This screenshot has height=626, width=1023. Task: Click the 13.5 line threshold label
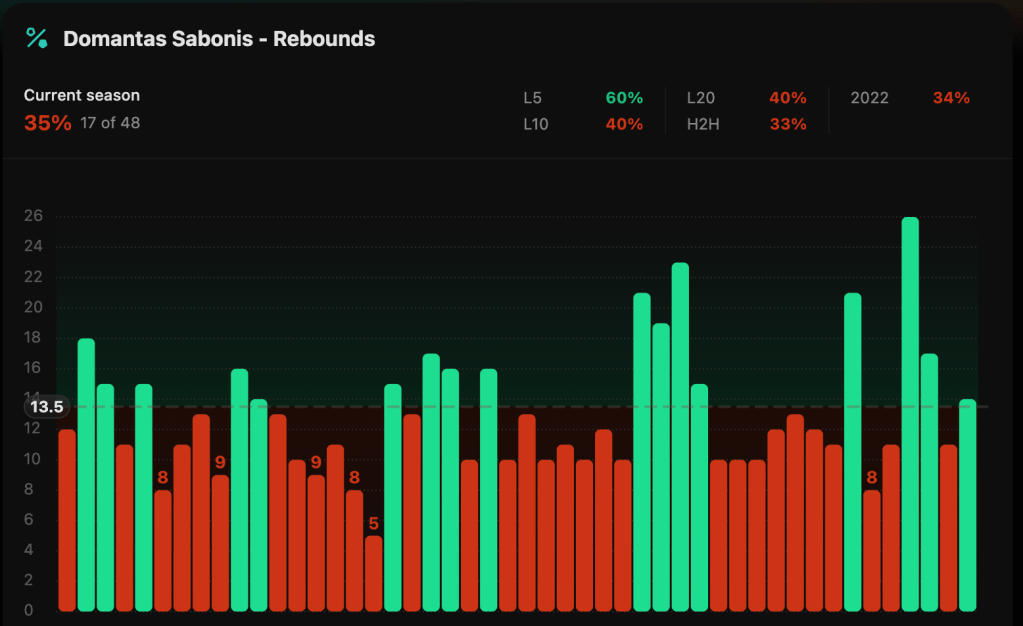coord(47,407)
